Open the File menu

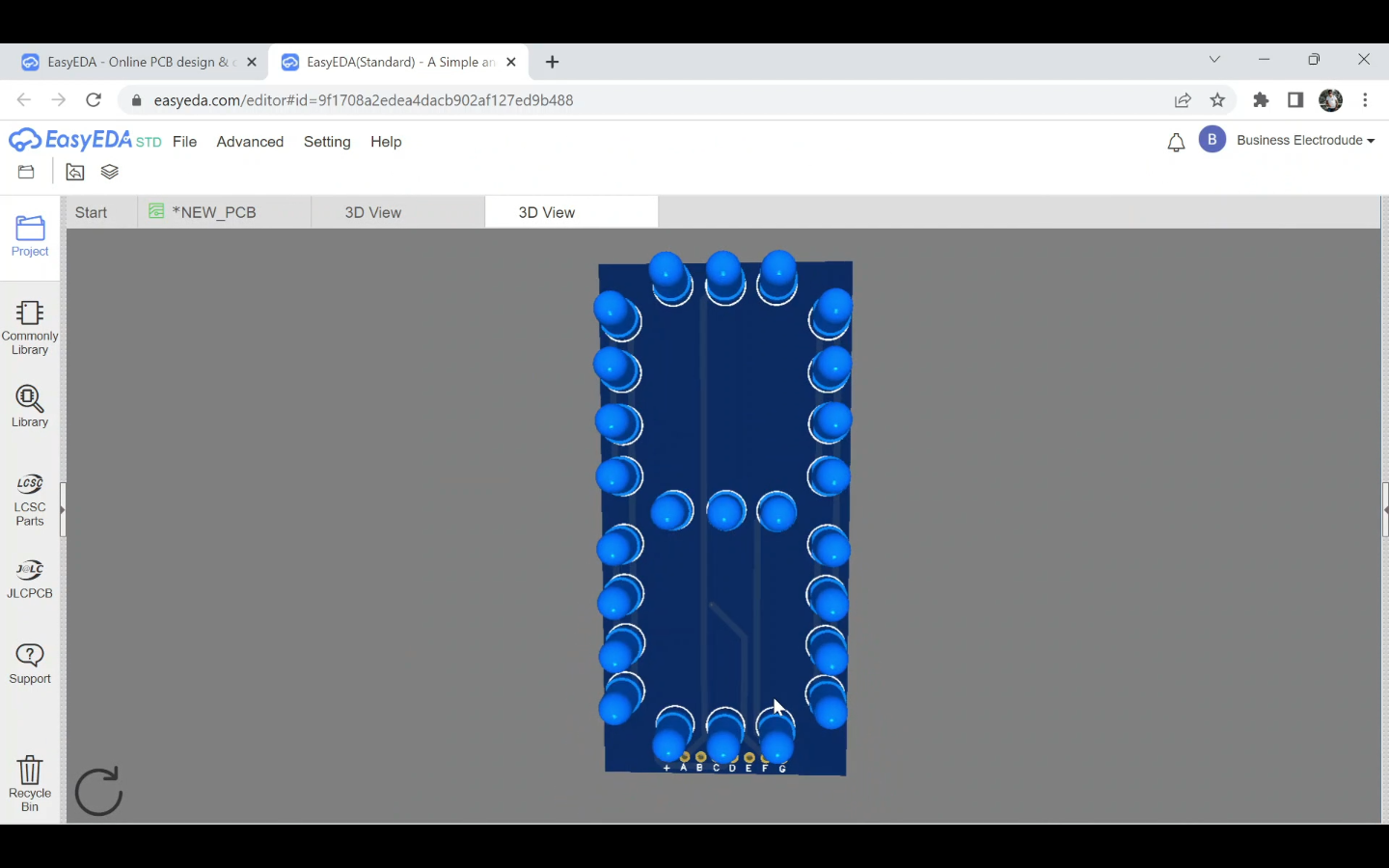[x=184, y=142]
